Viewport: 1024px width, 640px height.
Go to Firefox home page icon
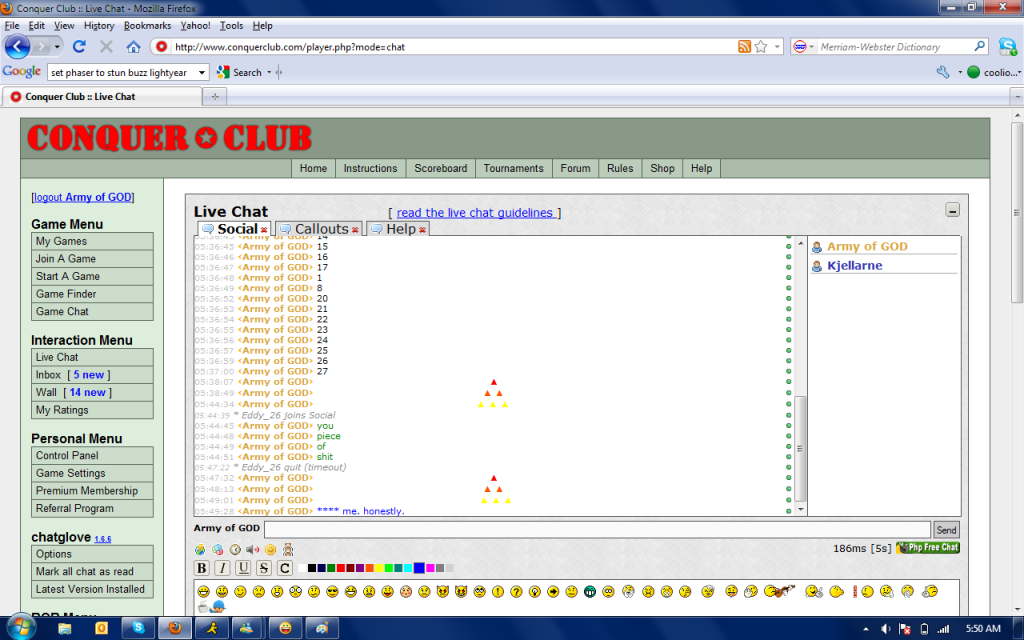tap(133, 47)
